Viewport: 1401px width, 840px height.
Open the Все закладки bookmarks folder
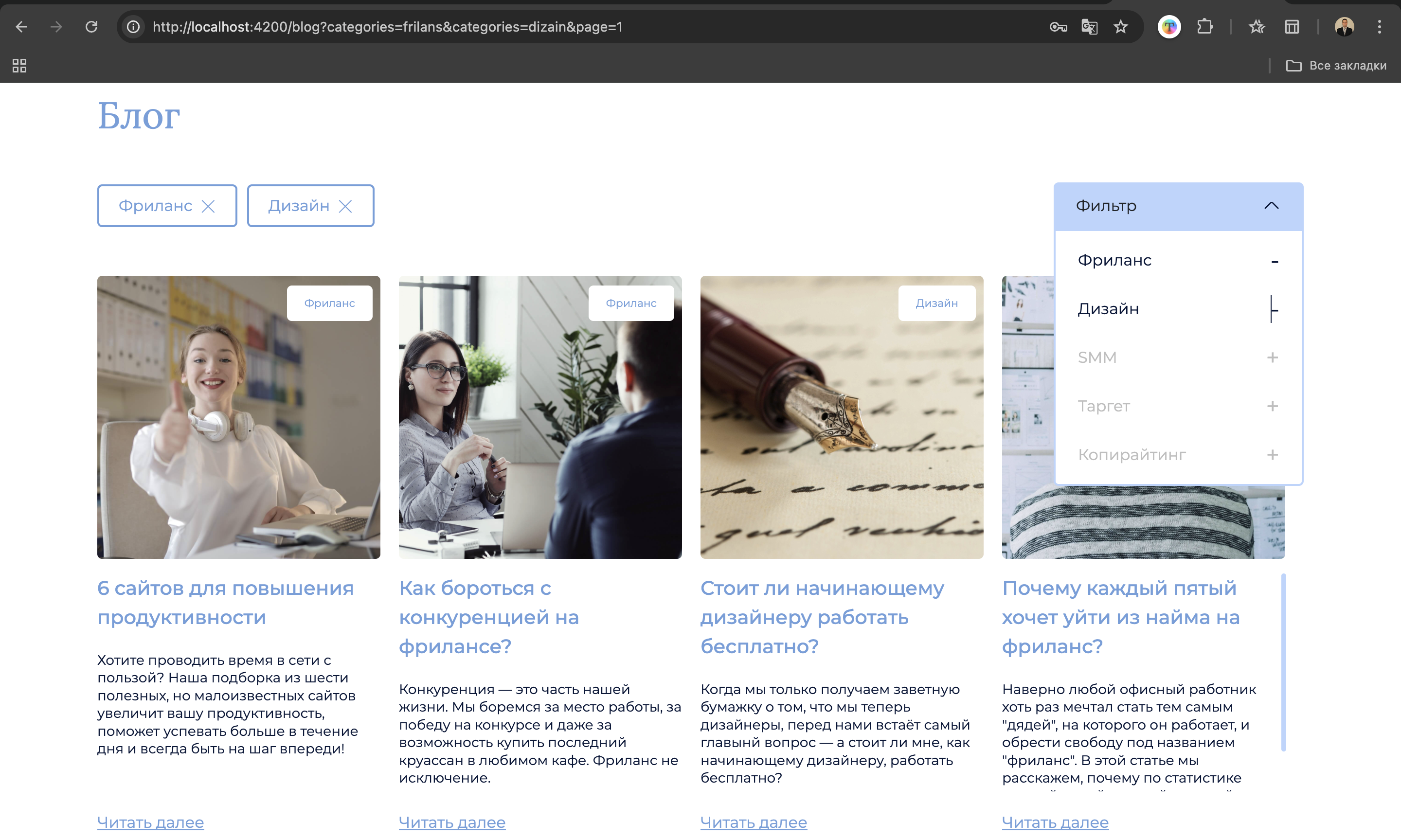point(1336,66)
